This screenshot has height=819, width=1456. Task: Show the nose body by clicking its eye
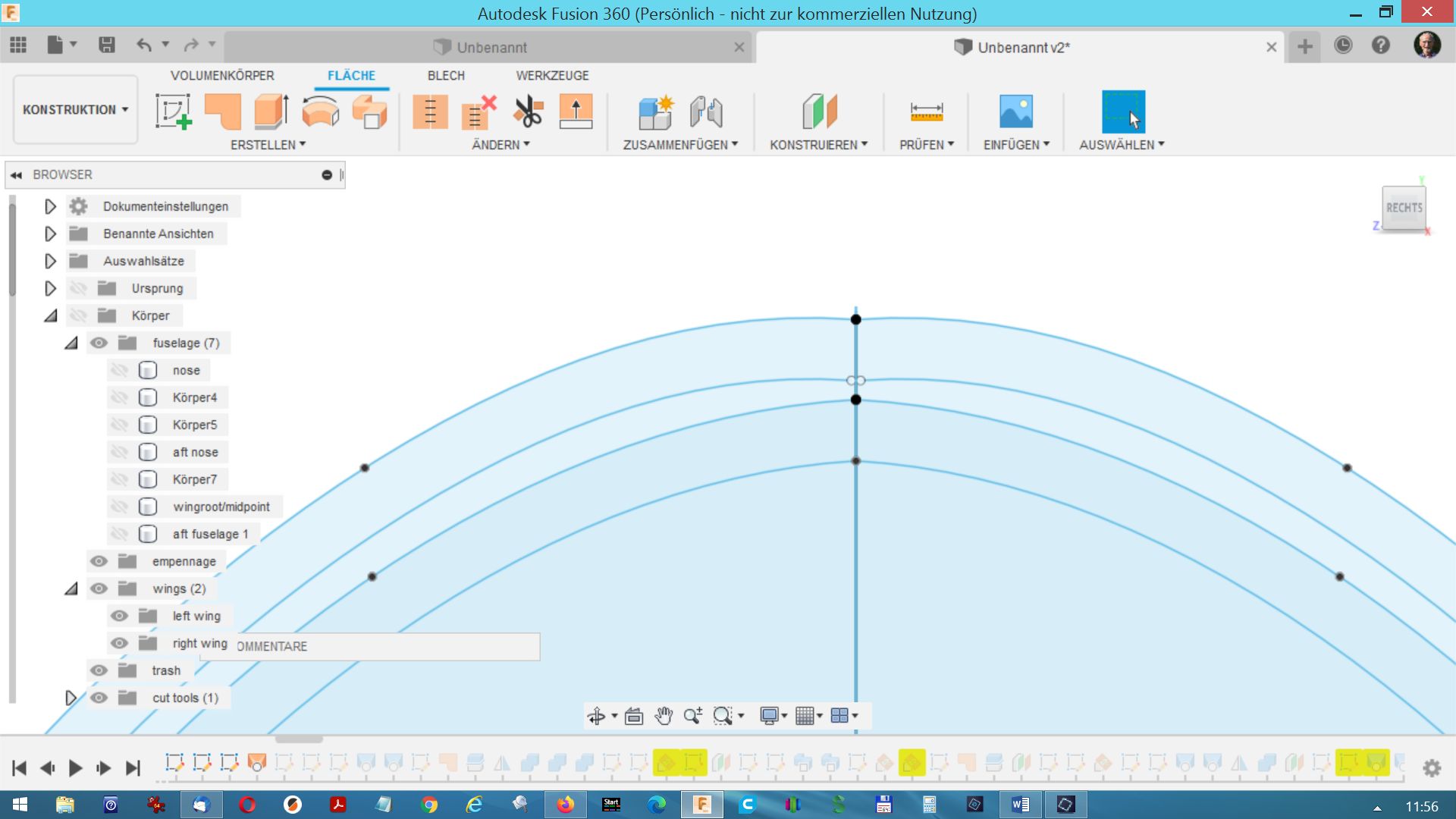pos(119,370)
